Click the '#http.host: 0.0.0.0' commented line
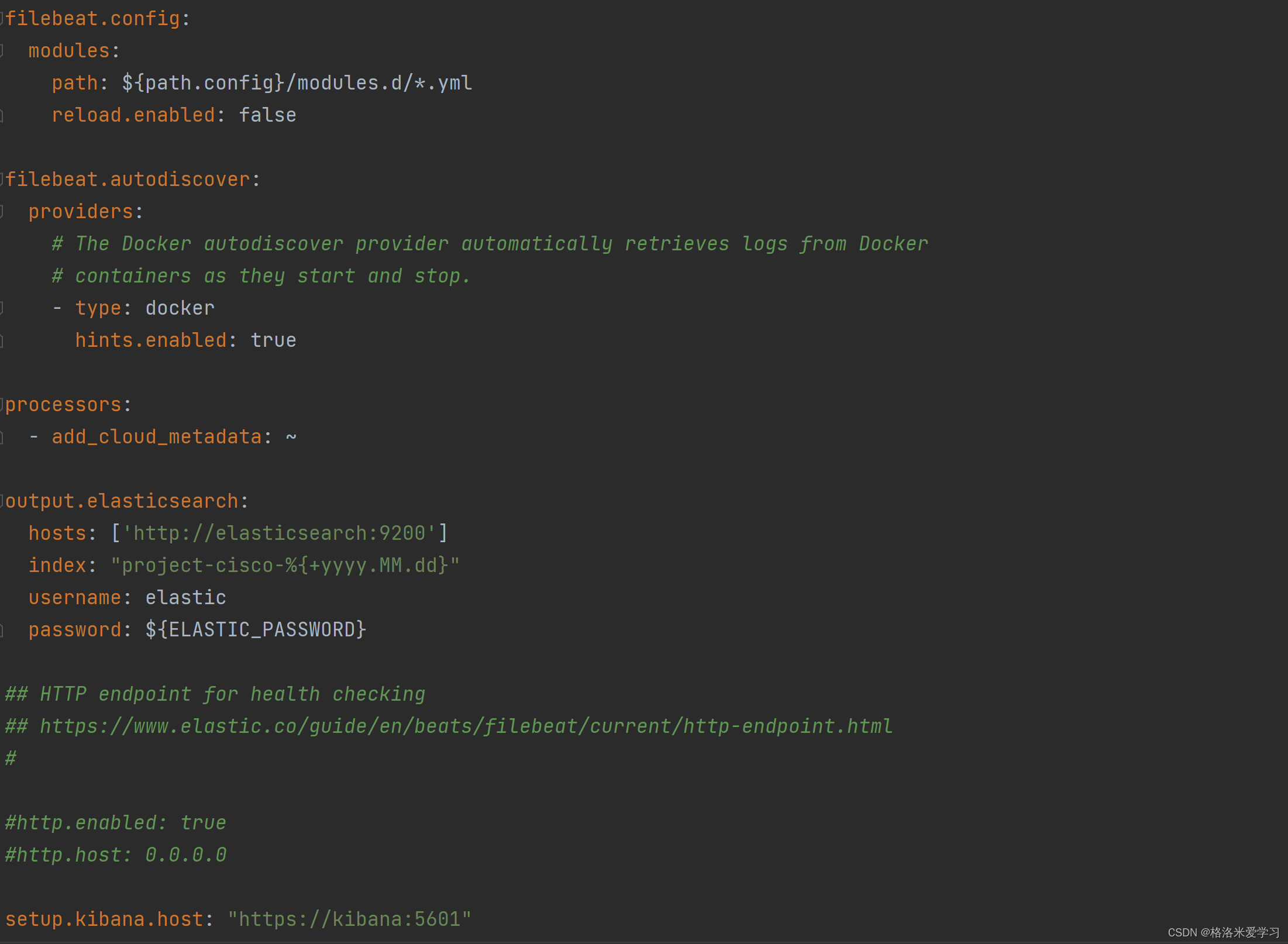This screenshot has width=1288, height=944. click(x=116, y=855)
